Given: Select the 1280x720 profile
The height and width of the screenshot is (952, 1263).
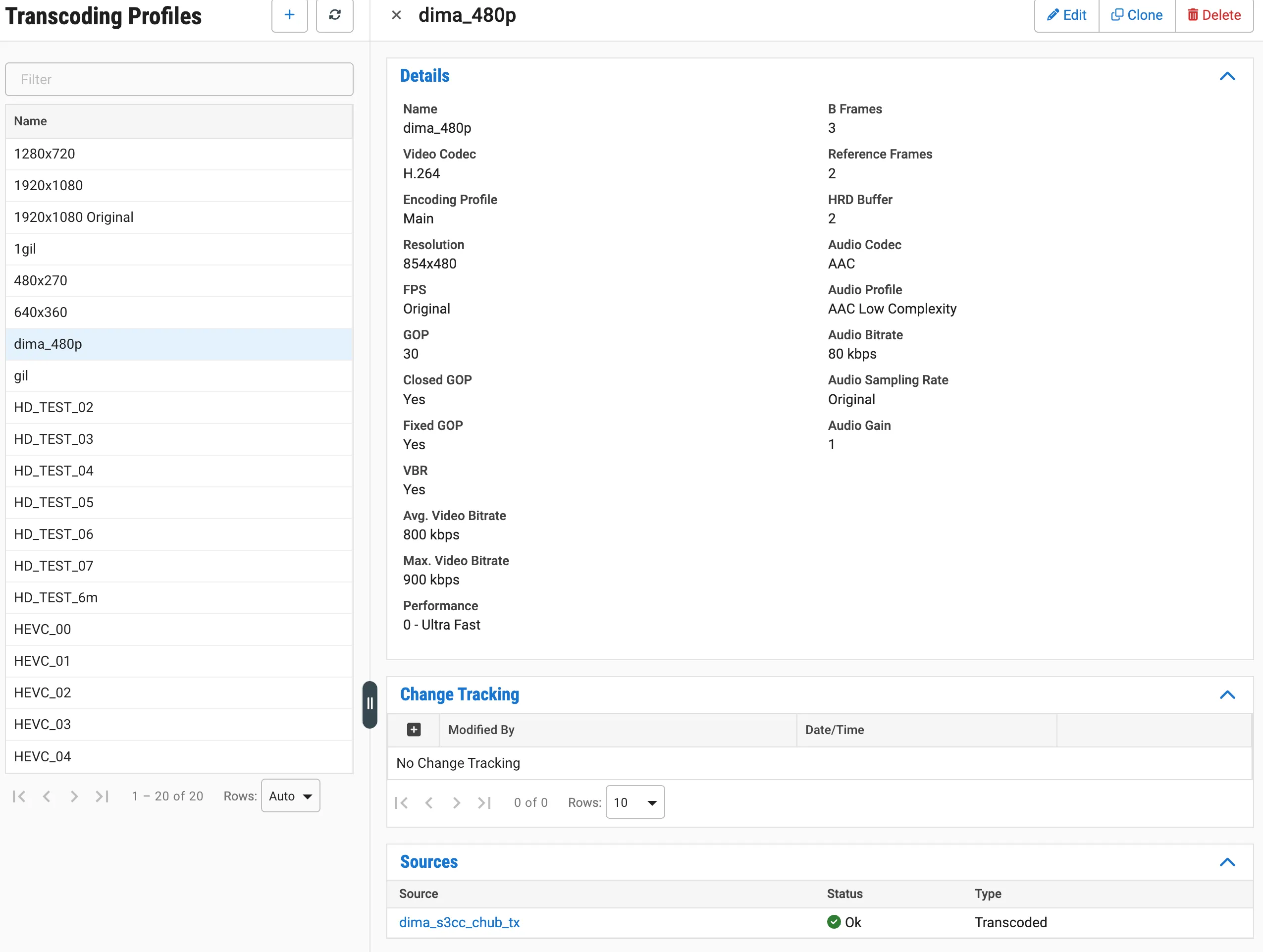Looking at the screenshot, I should click(x=179, y=154).
